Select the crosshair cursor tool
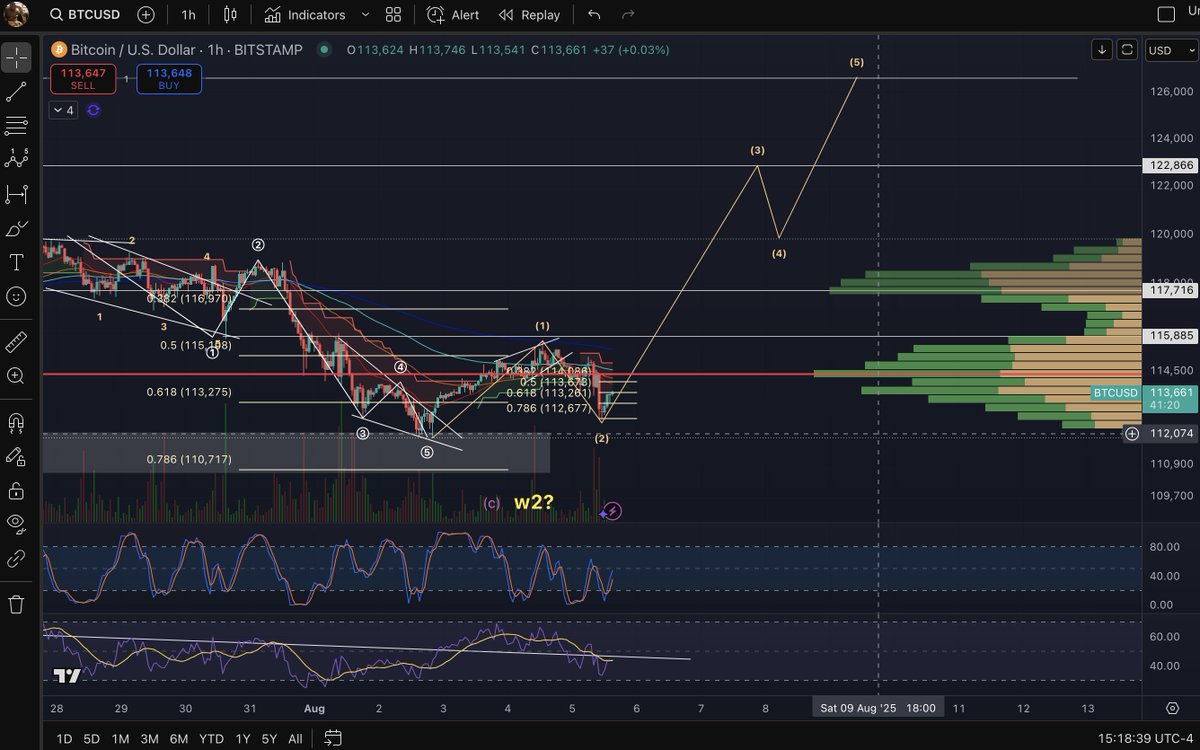The width and height of the screenshot is (1200, 750). 16,57
